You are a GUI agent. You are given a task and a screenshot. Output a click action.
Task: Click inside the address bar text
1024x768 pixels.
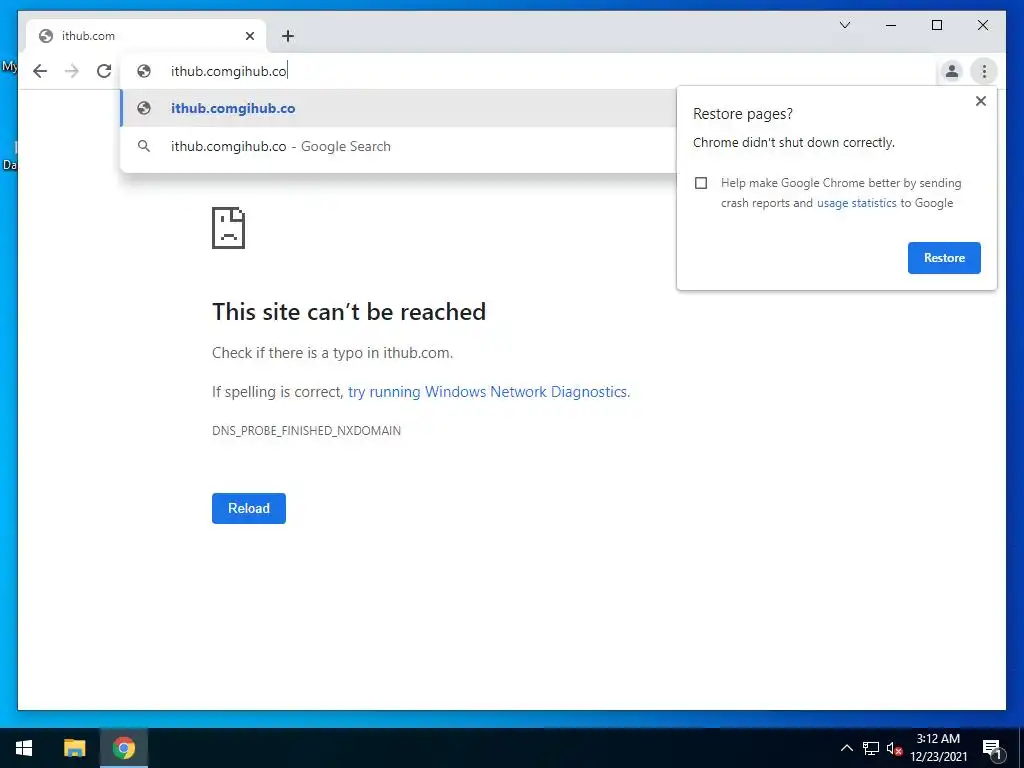(x=229, y=71)
